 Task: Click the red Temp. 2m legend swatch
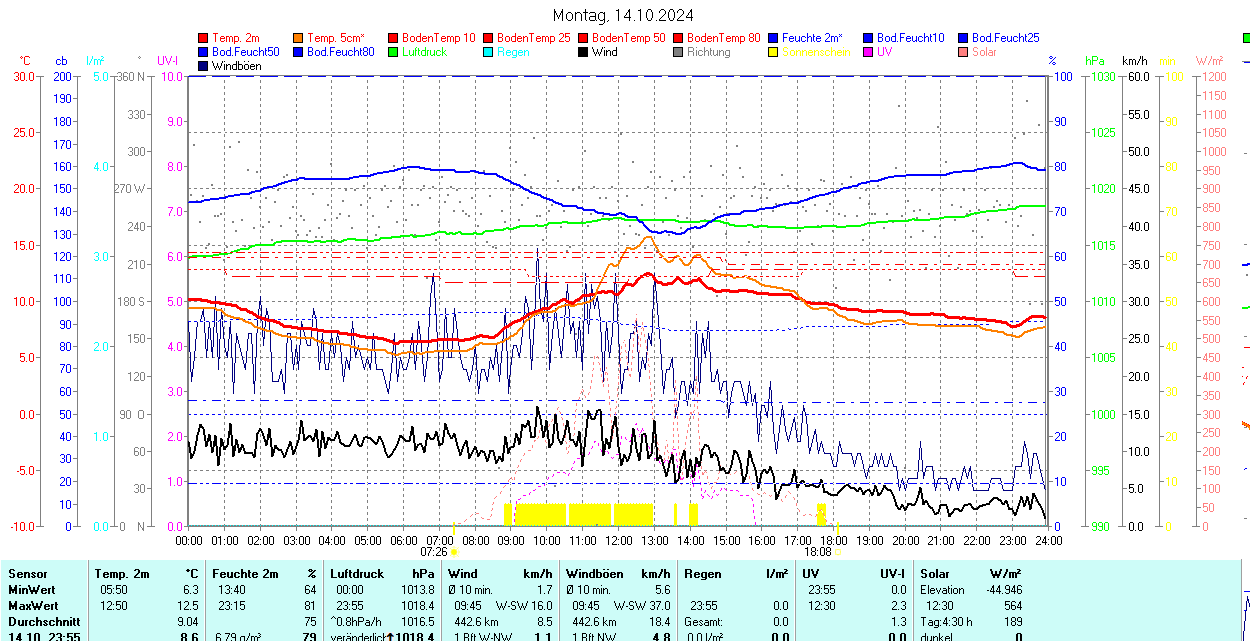coord(204,37)
